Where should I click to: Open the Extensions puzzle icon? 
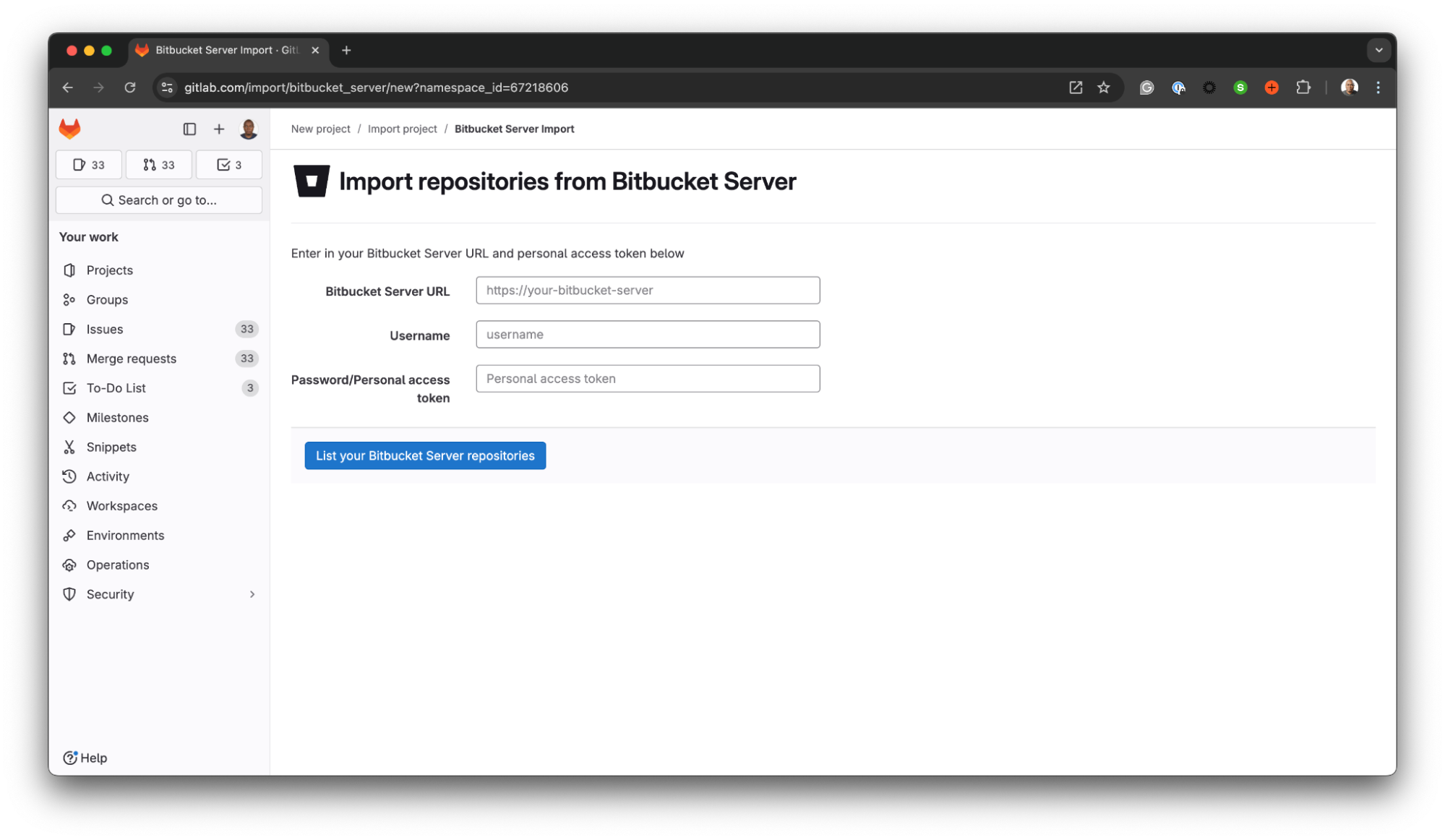pos(1303,87)
